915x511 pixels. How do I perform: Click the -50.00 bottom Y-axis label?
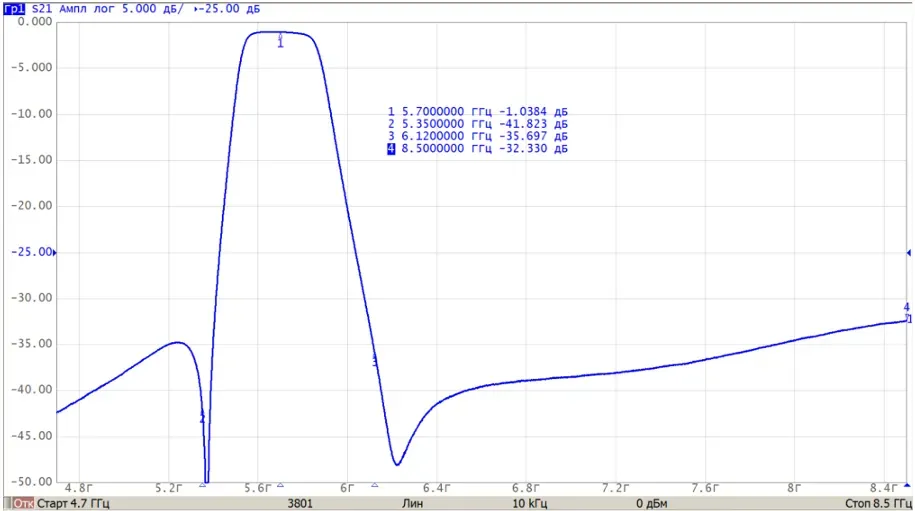point(32,482)
